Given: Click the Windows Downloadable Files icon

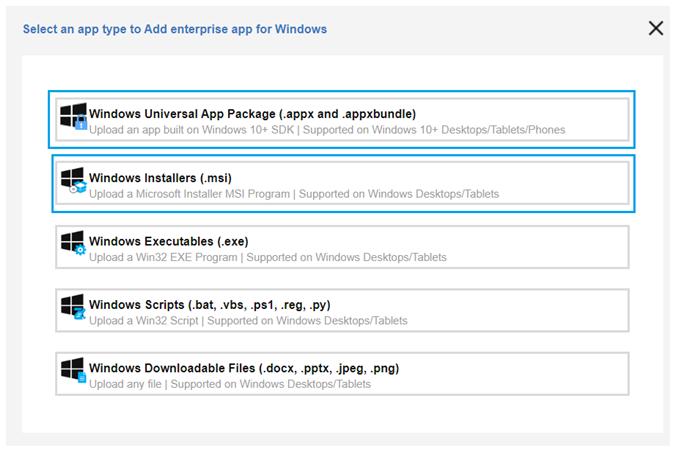Looking at the screenshot, I should tap(73, 370).
